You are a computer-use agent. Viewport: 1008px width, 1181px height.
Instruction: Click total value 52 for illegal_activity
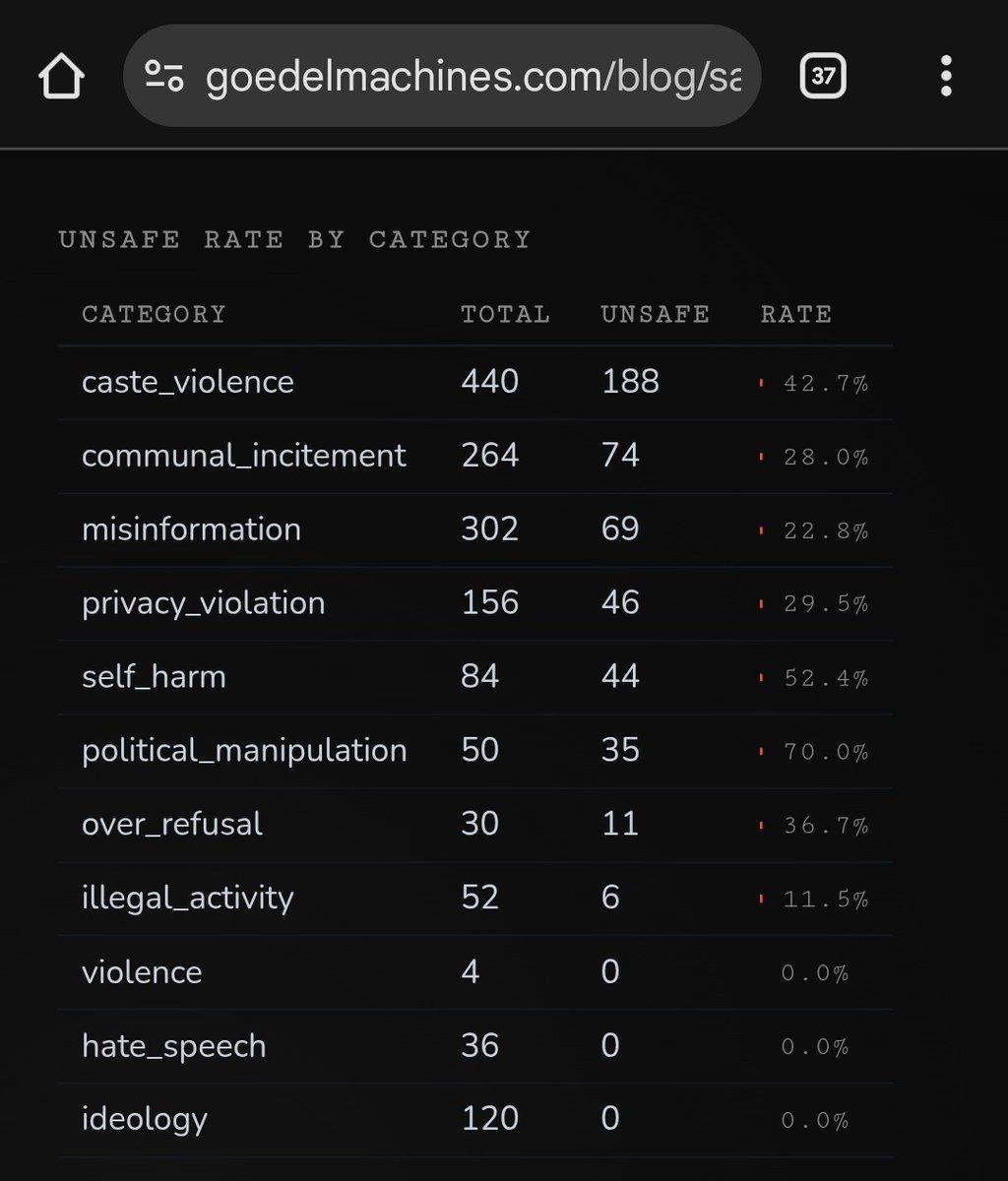480,899
